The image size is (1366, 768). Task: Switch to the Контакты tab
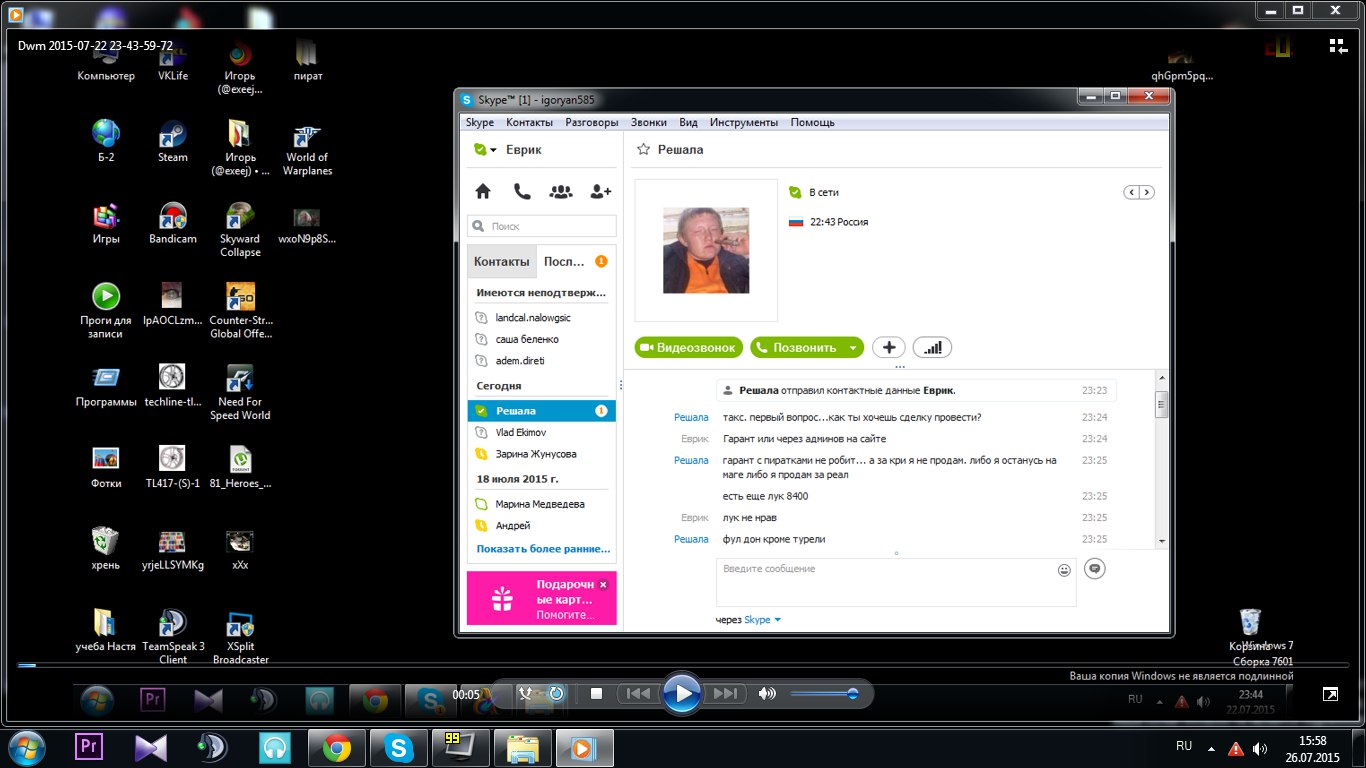pyautogui.click(x=502, y=262)
